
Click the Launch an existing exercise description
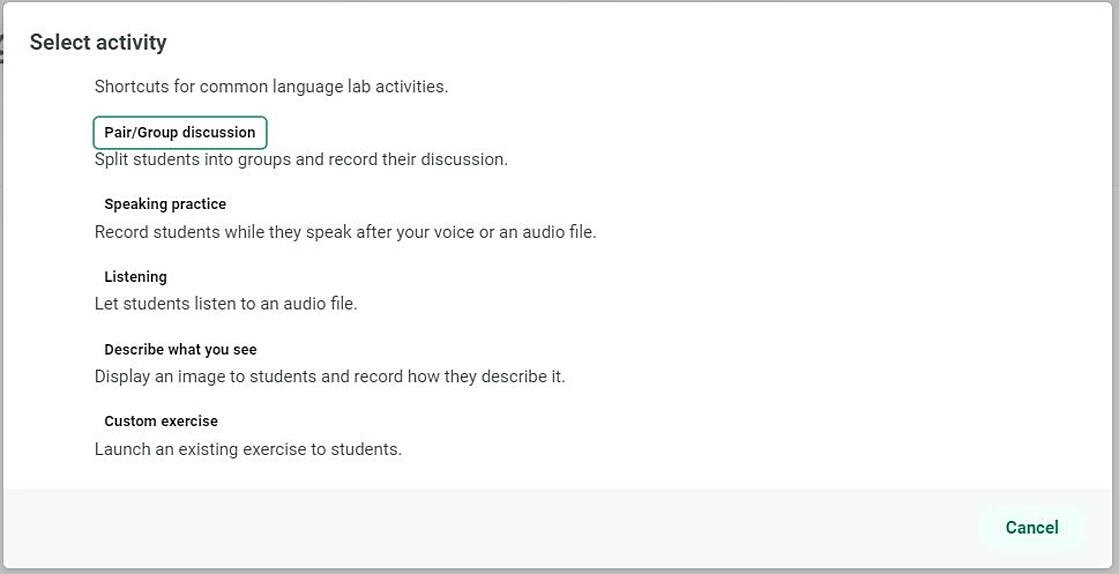tap(248, 449)
